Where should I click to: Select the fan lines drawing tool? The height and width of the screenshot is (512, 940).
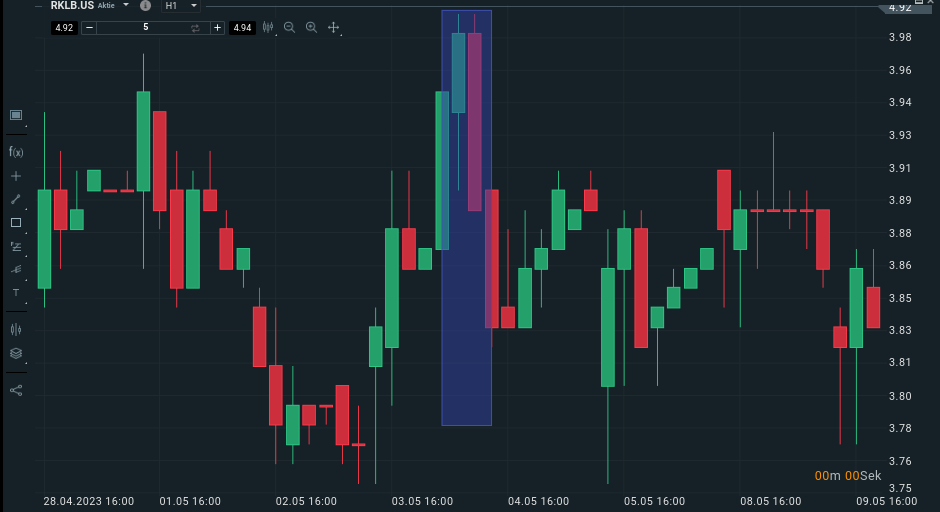click(x=16, y=269)
